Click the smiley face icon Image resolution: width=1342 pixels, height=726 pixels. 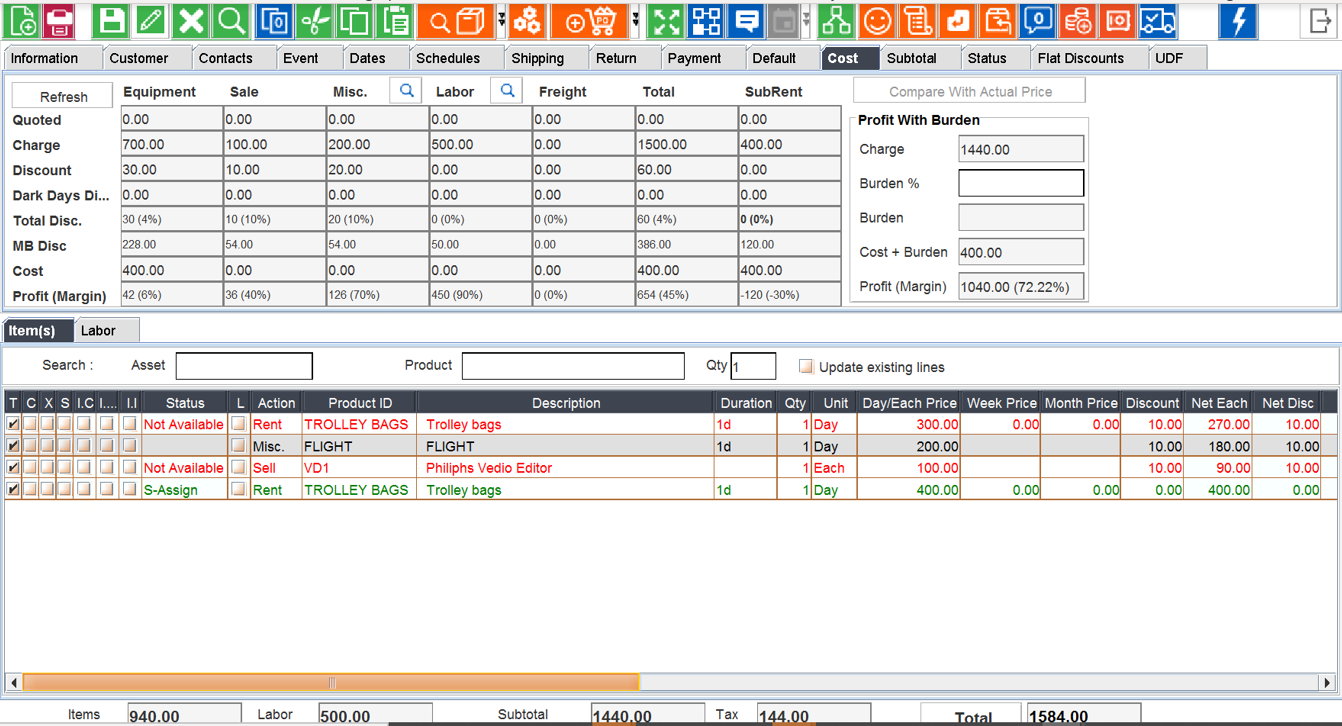click(877, 20)
